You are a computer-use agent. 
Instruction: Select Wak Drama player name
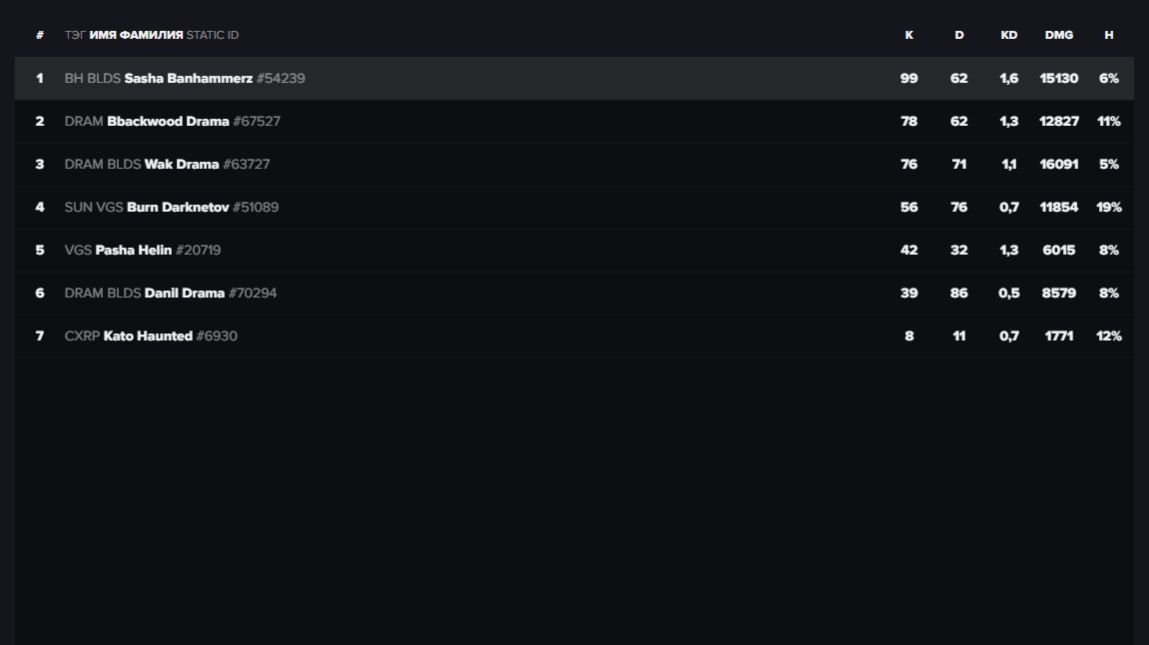[x=182, y=164]
